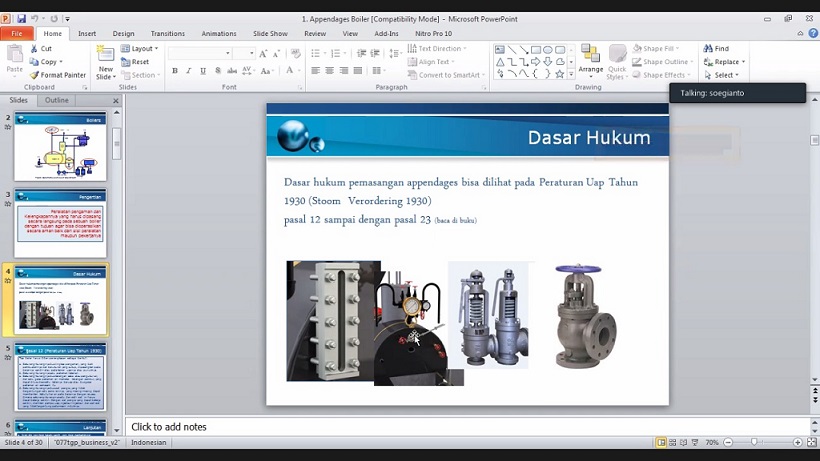This screenshot has width=820, height=461.
Task: Switch to Slide Sorter view
Action: point(673,442)
